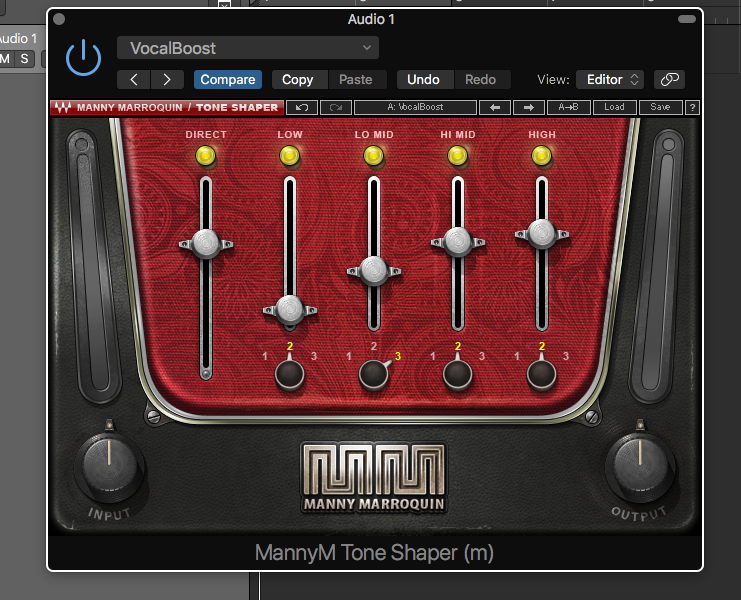Click the LOW fader handle
741x600 pixels.
(x=290, y=310)
